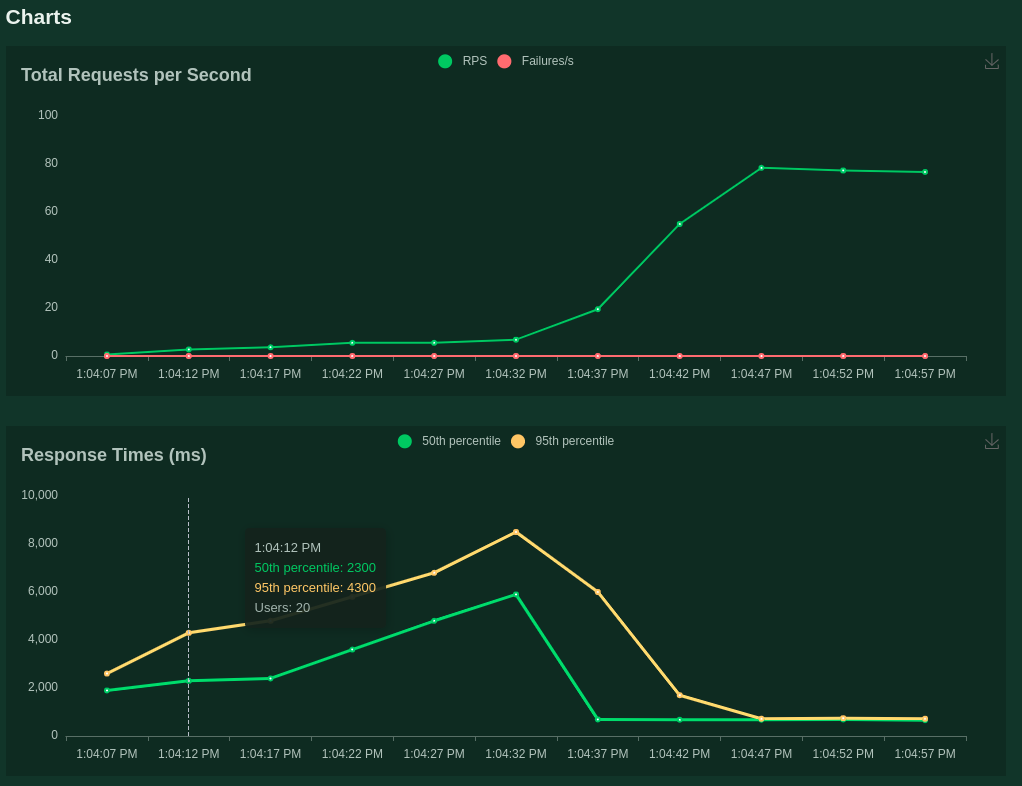
Task: Click the download icon on Response Times chart
Action: [x=991, y=441]
